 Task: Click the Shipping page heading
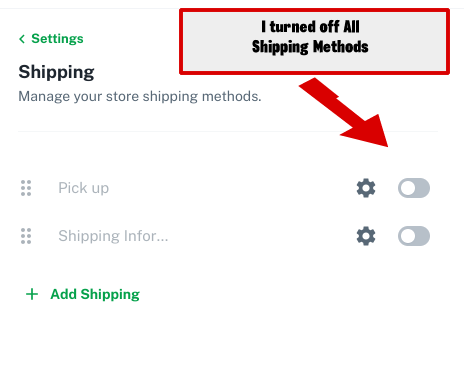pyautogui.click(x=56, y=72)
